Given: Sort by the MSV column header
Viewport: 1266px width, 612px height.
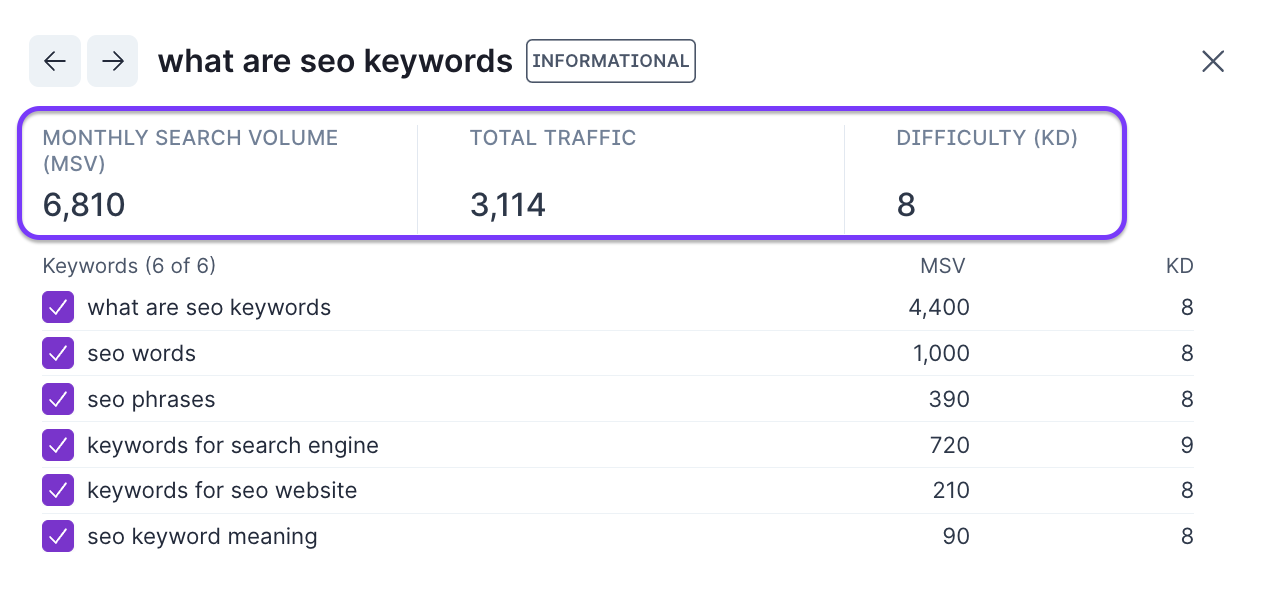Looking at the screenshot, I should 942,266.
